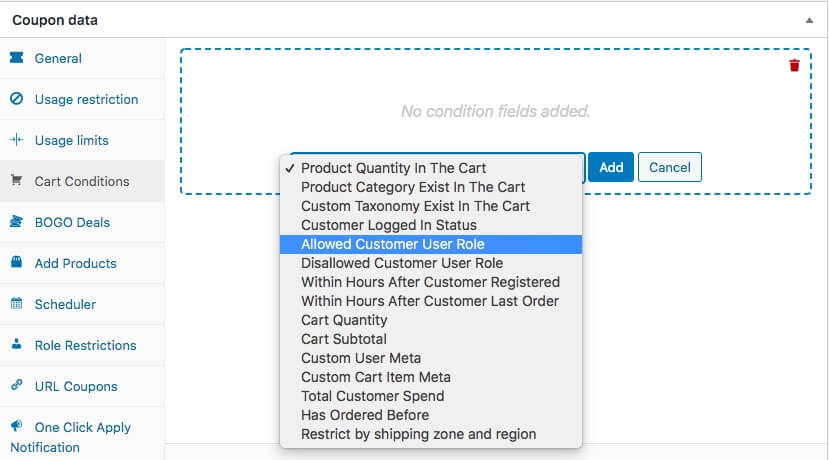Viewport: 829px width, 460px height.
Task: Pick Custom Cart Item Meta option
Action: [x=431, y=378]
